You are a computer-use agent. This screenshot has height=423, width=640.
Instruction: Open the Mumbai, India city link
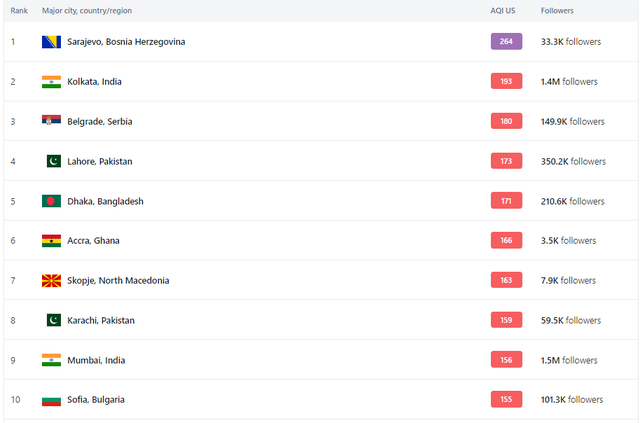[96, 360]
